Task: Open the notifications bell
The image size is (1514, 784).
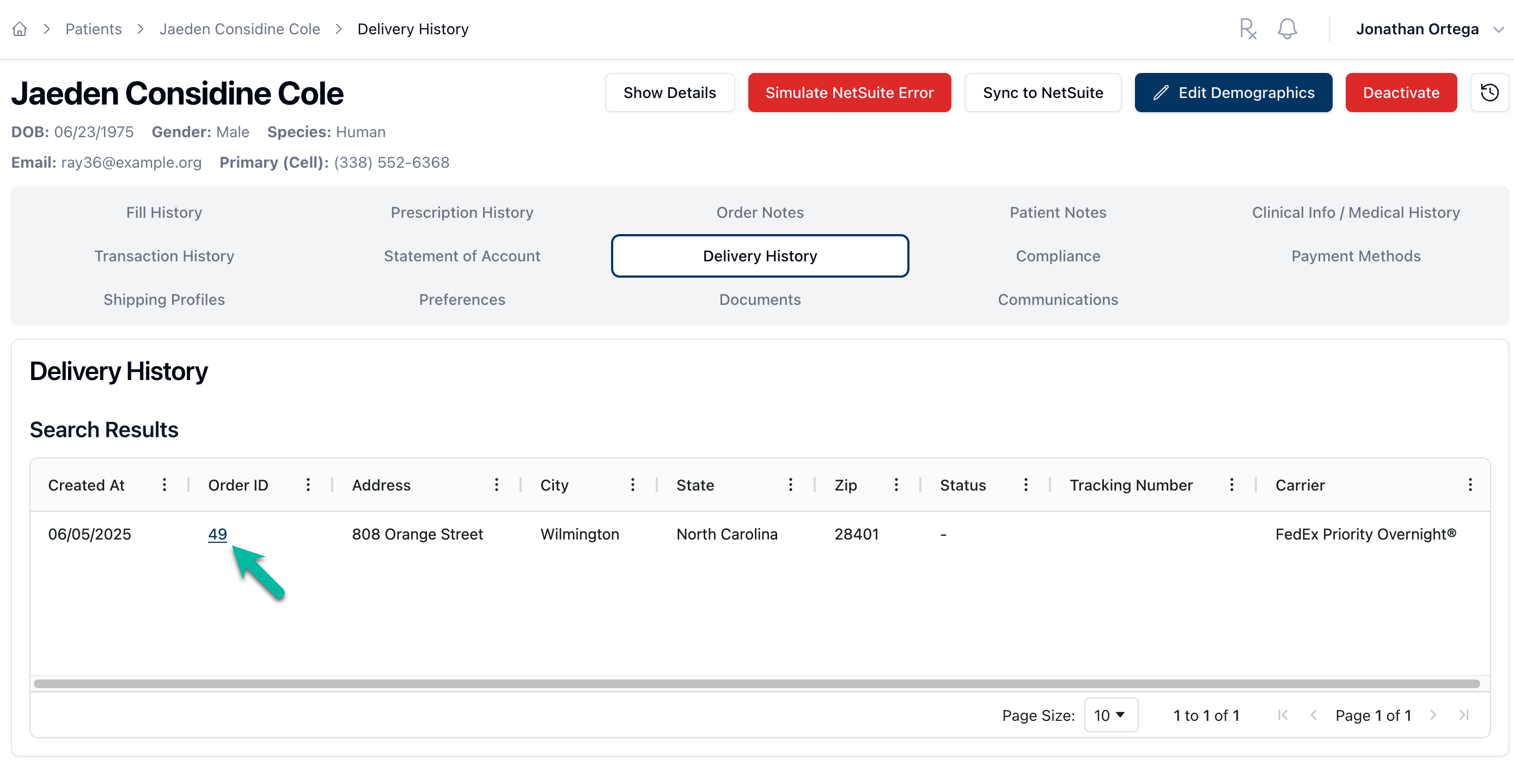Action: [x=1286, y=29]
